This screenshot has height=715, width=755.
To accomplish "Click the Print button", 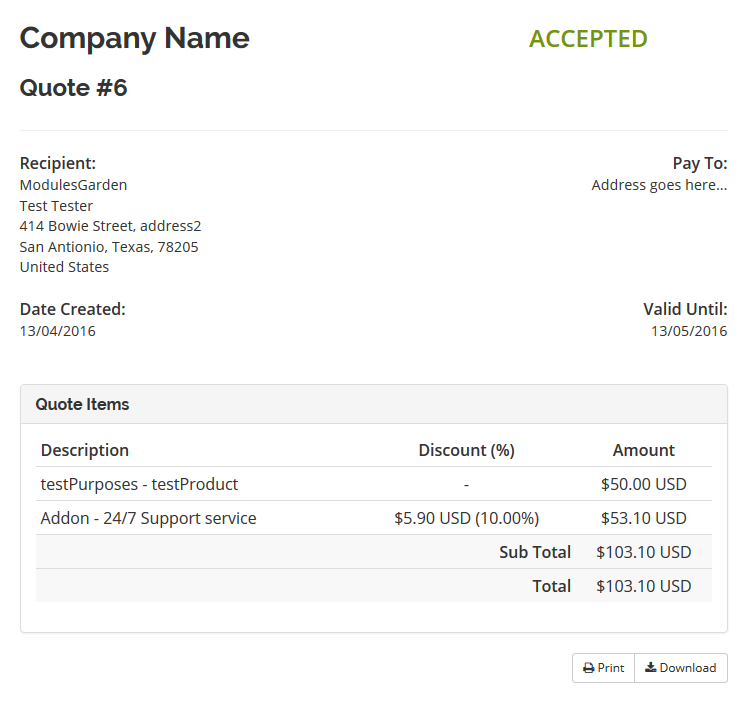I will (x=603, y=668).
